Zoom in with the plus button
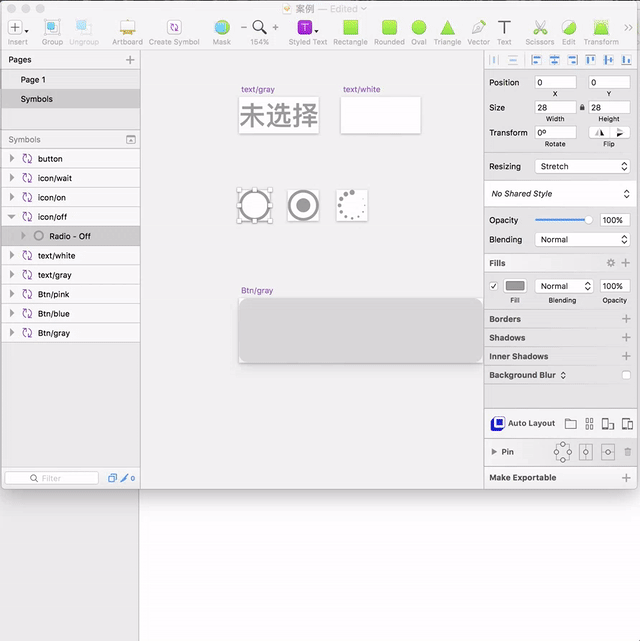The image size is (640, 641). 275,27
